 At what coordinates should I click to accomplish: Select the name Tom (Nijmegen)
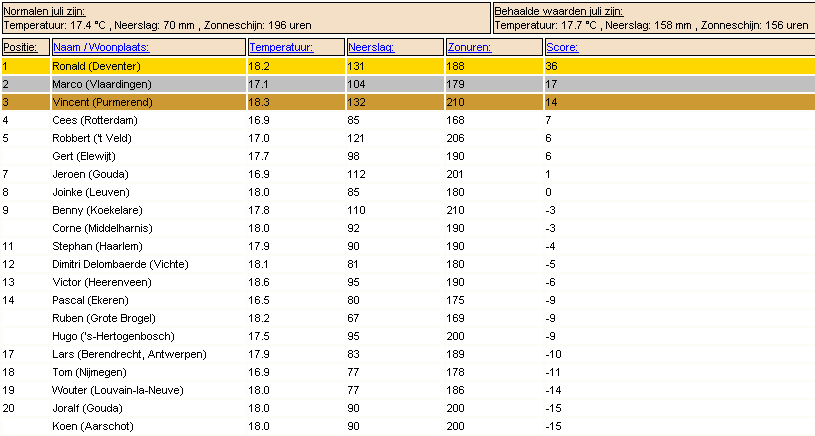point(89,372)
